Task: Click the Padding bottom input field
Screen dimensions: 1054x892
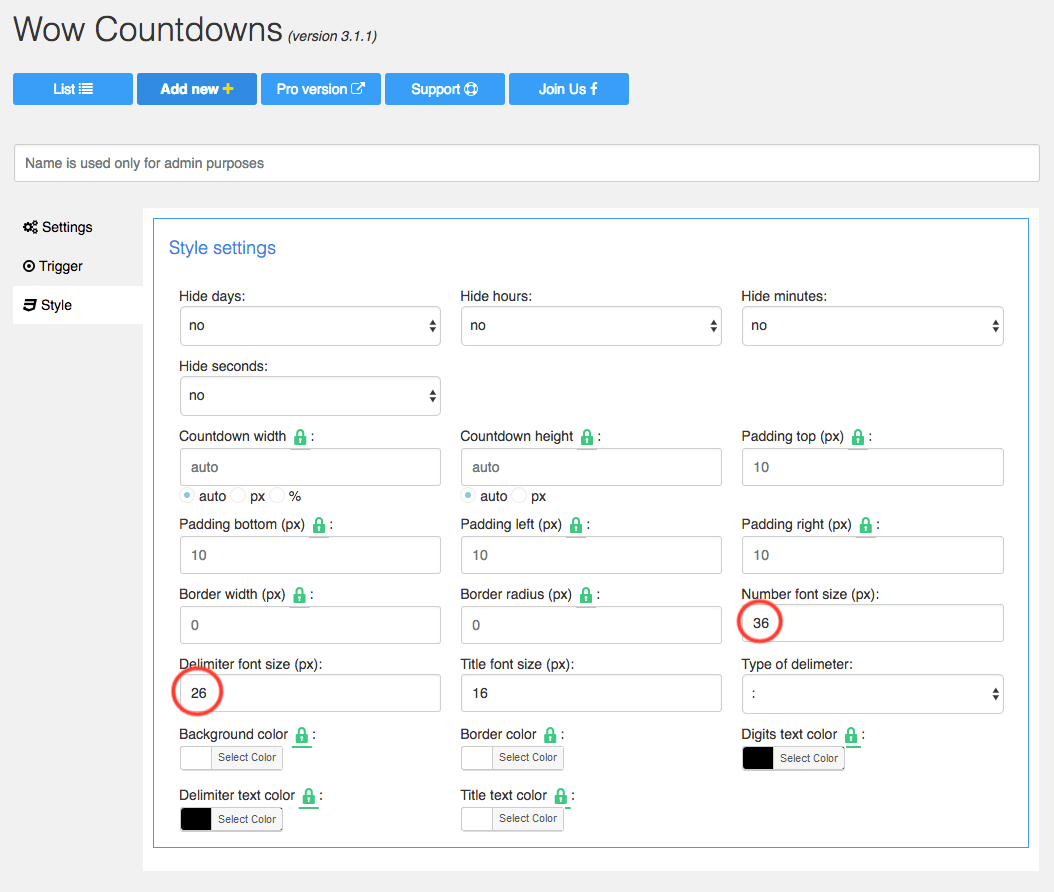Action: [x=310, y=555]
